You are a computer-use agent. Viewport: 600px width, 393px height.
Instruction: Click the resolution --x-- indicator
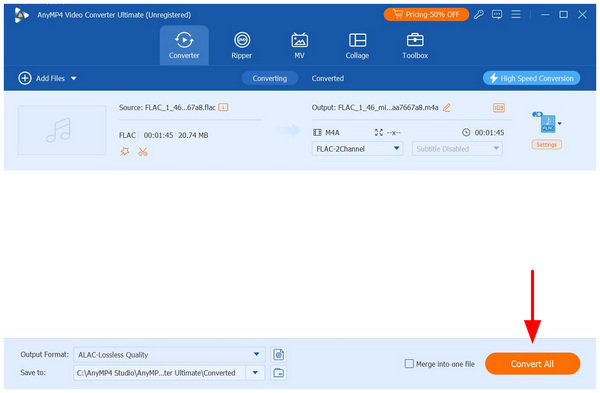pos(387,132)
